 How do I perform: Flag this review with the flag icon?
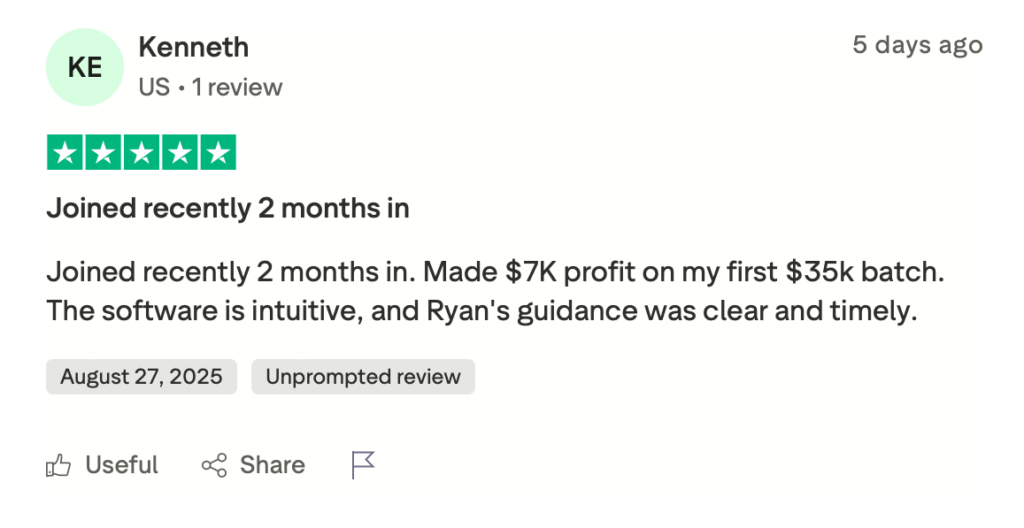click(x=363, y=465)
